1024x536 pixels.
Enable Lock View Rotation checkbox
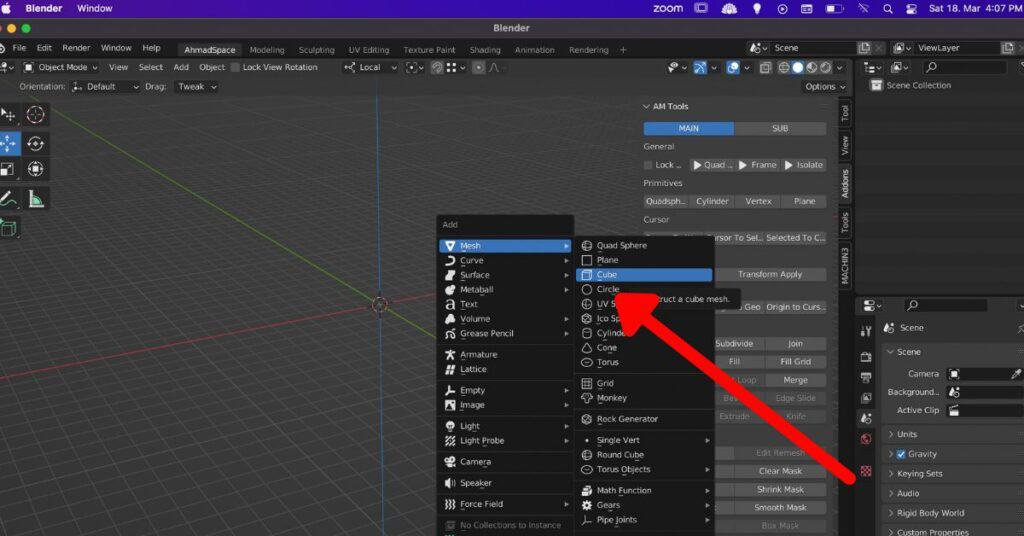coord(235,67)
